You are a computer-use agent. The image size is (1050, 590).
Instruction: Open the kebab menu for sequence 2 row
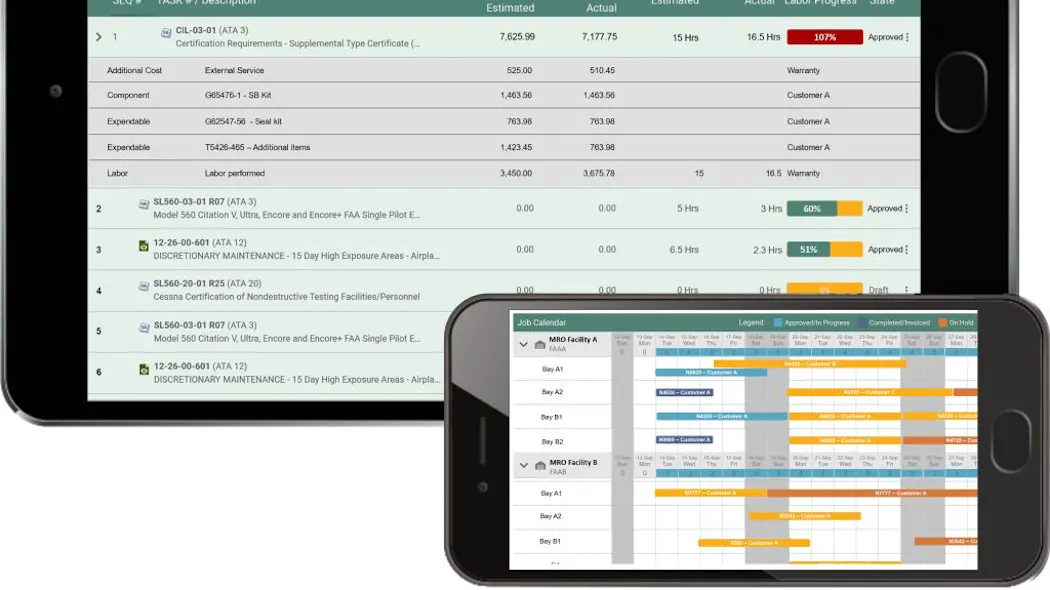(x=907, y=209)
